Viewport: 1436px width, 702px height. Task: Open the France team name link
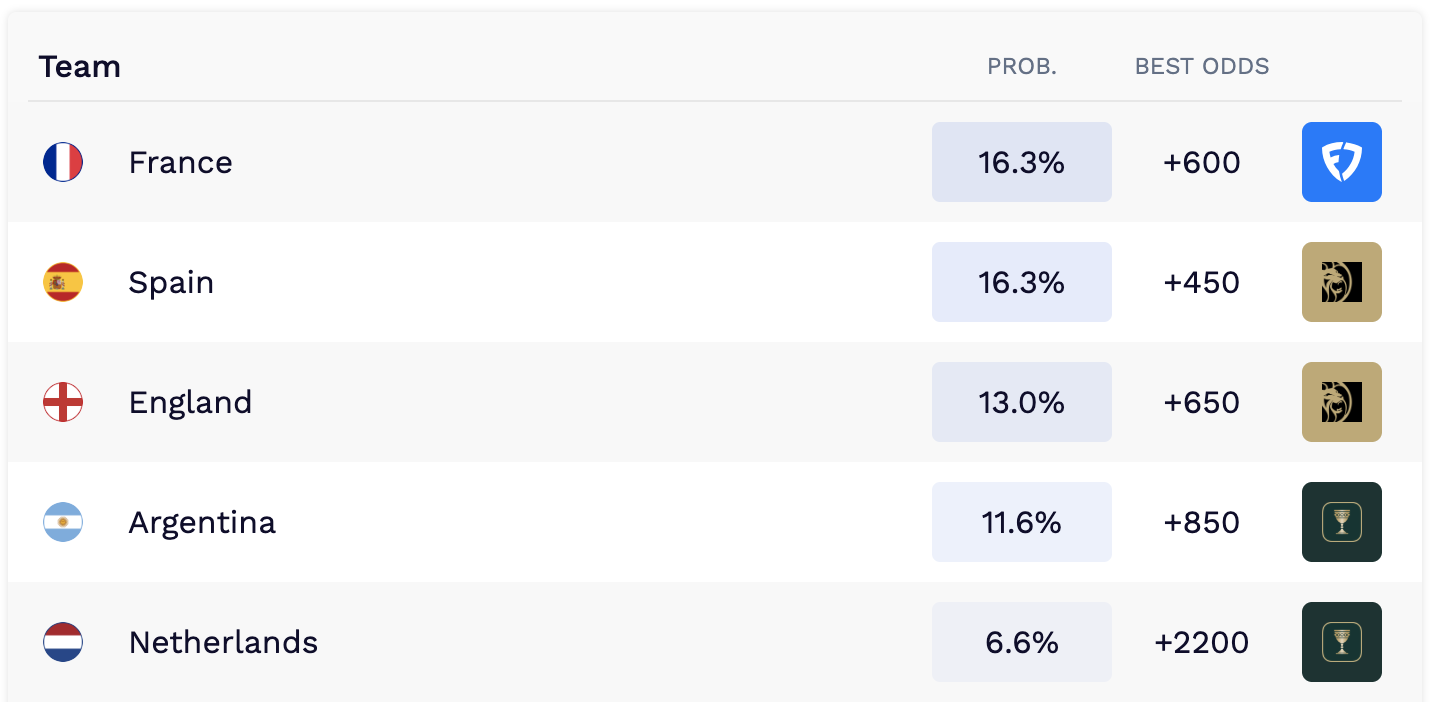point(181,162)
